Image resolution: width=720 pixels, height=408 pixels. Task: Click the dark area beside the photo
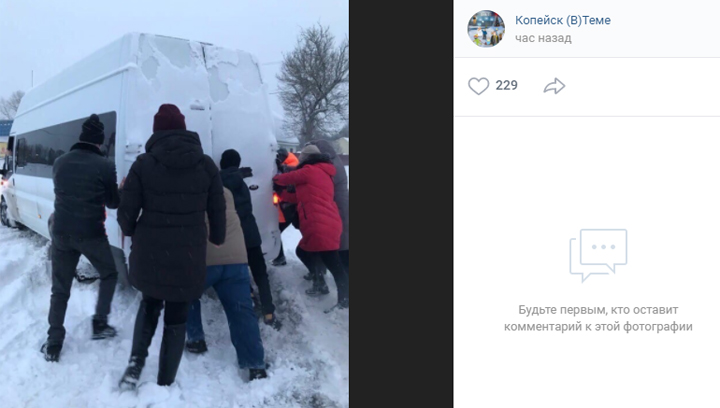coord(401,204)
